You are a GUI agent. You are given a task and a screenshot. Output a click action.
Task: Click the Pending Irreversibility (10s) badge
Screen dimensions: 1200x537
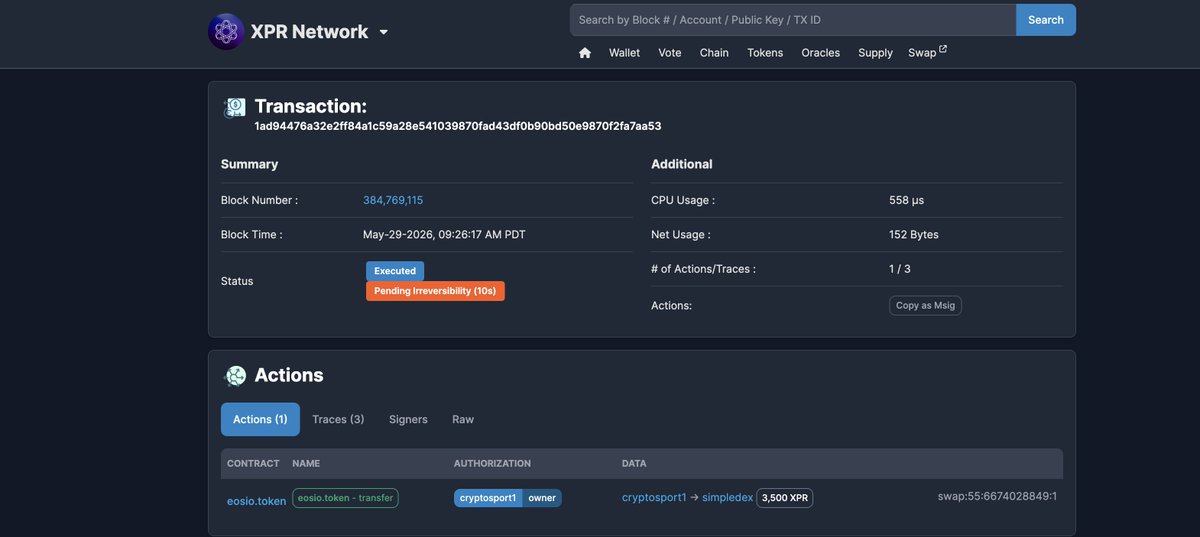435,291
